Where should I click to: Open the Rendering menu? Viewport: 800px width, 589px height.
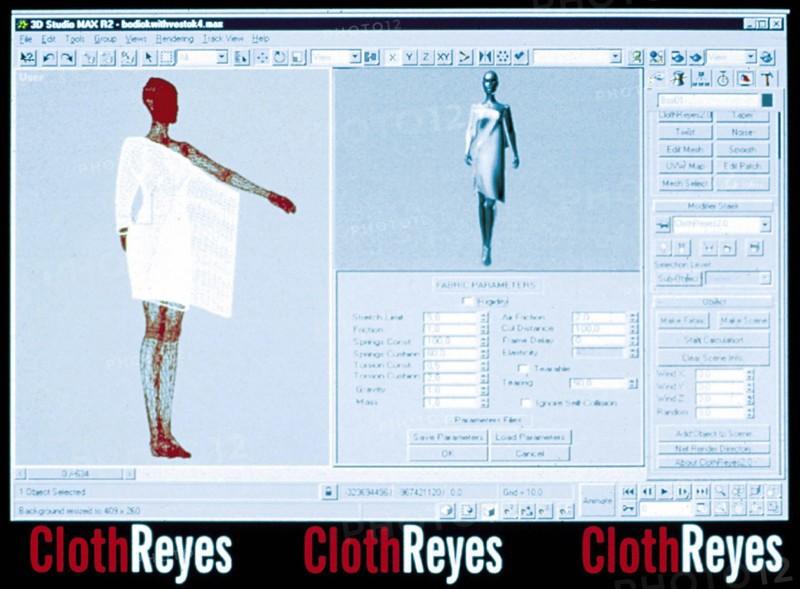[x=174, y=39]
